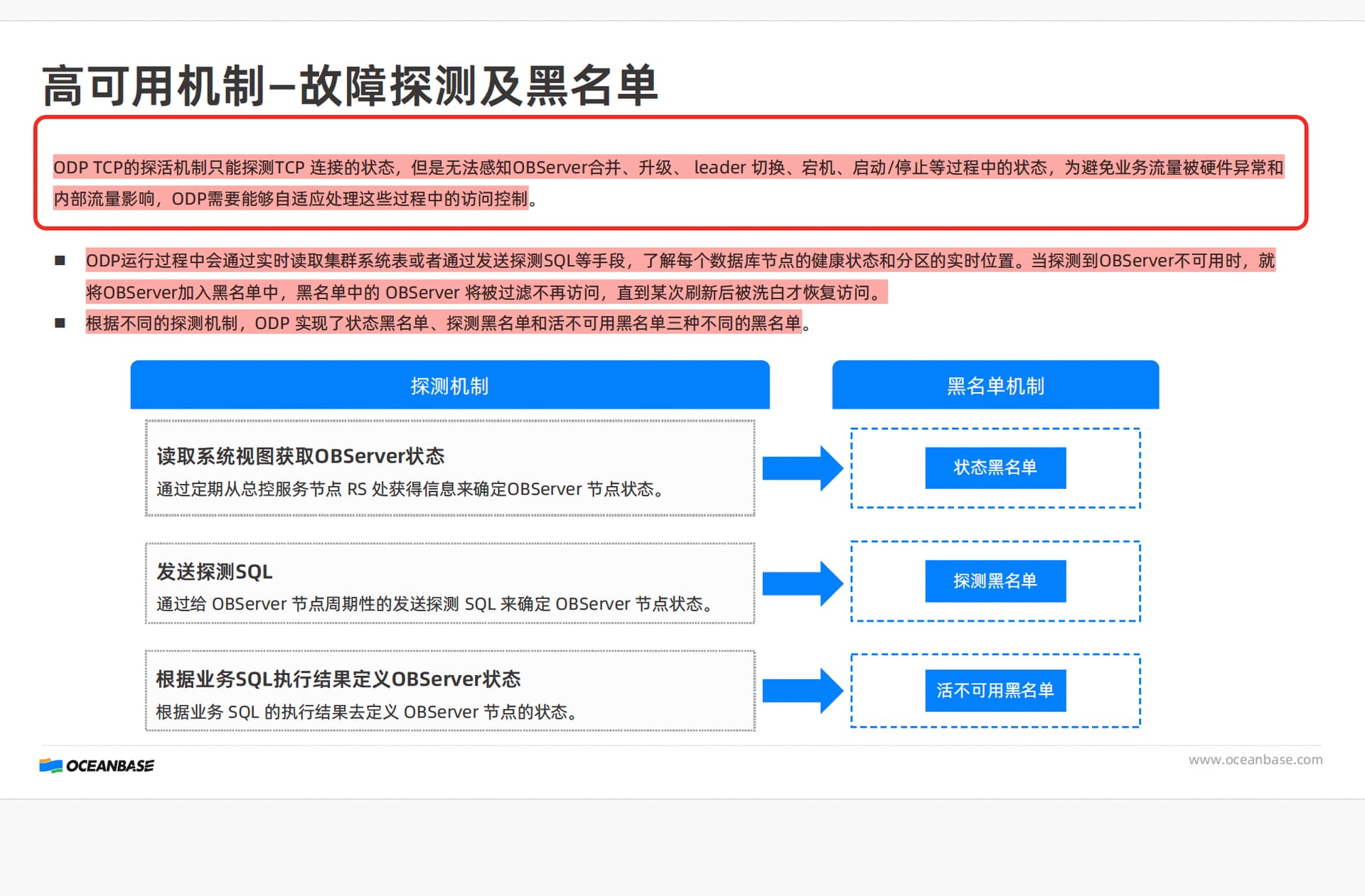Click the 探测黑名单 blue button
This screenshot has width=1365, height=896.
(995, 581)
